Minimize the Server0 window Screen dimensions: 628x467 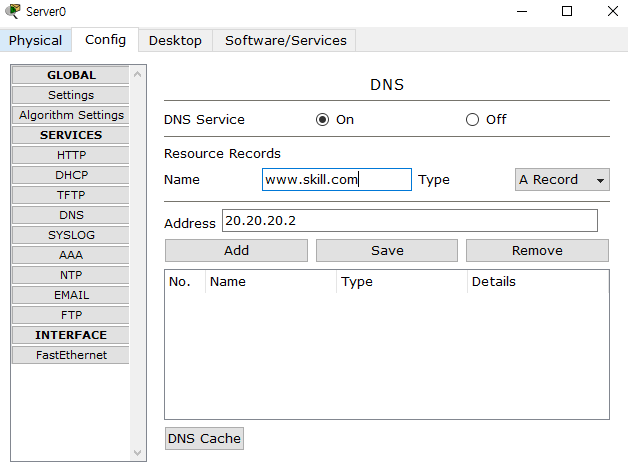tap(522, 11)
